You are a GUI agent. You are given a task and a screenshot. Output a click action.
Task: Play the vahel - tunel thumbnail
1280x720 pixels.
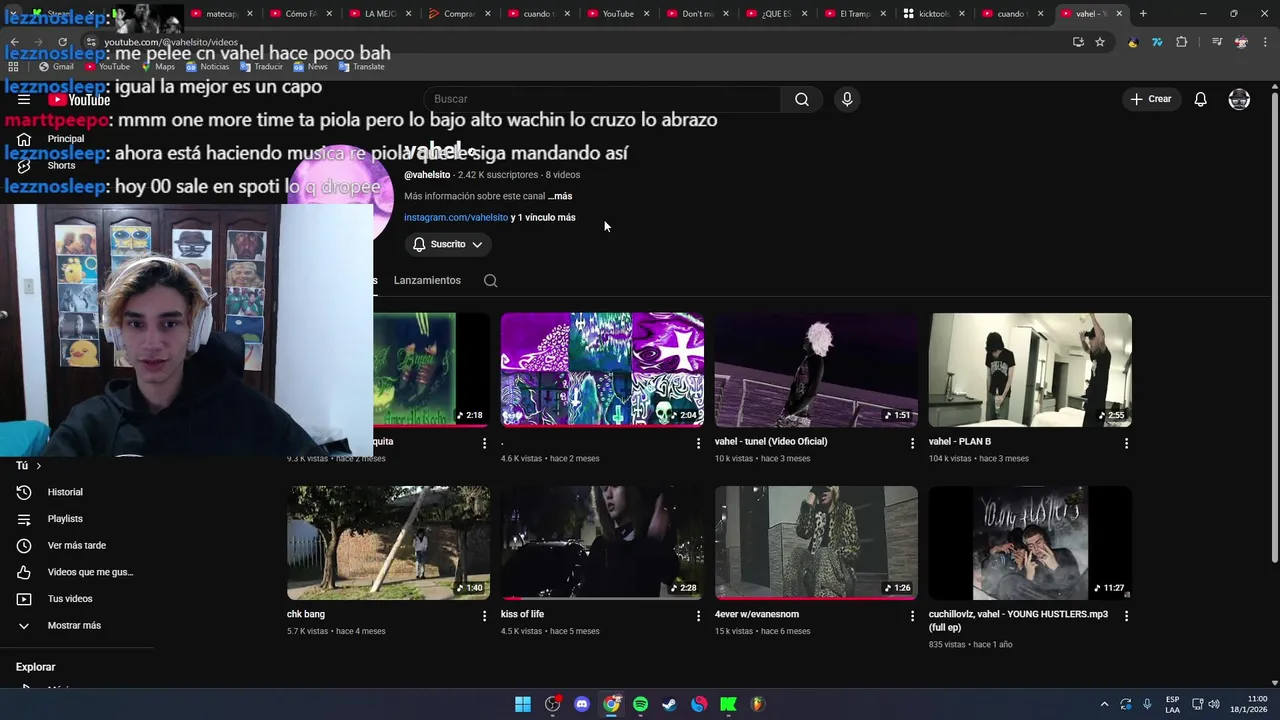(816, 370)
